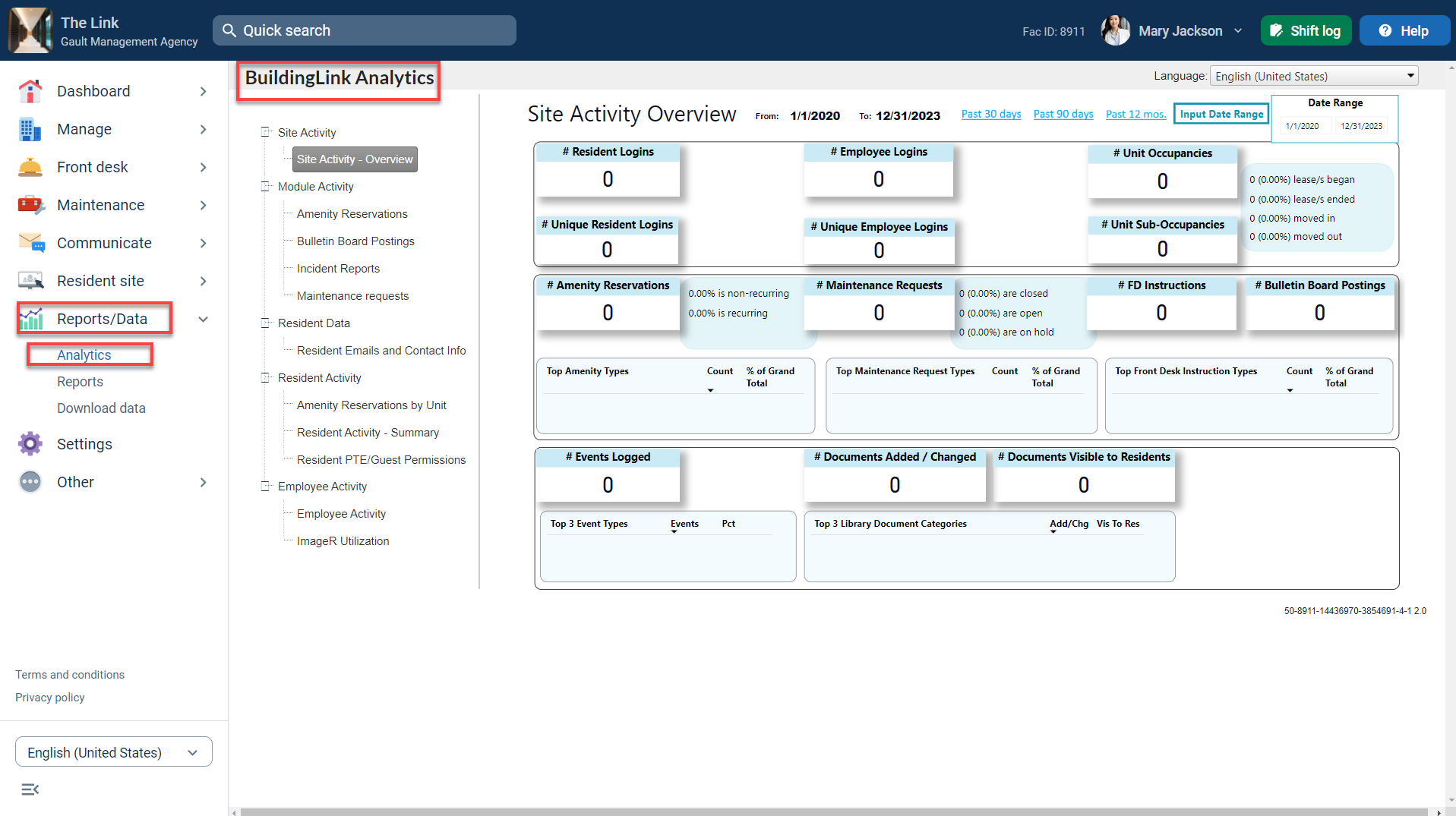Click the Maintenance toolbox icon

point(30,205)
